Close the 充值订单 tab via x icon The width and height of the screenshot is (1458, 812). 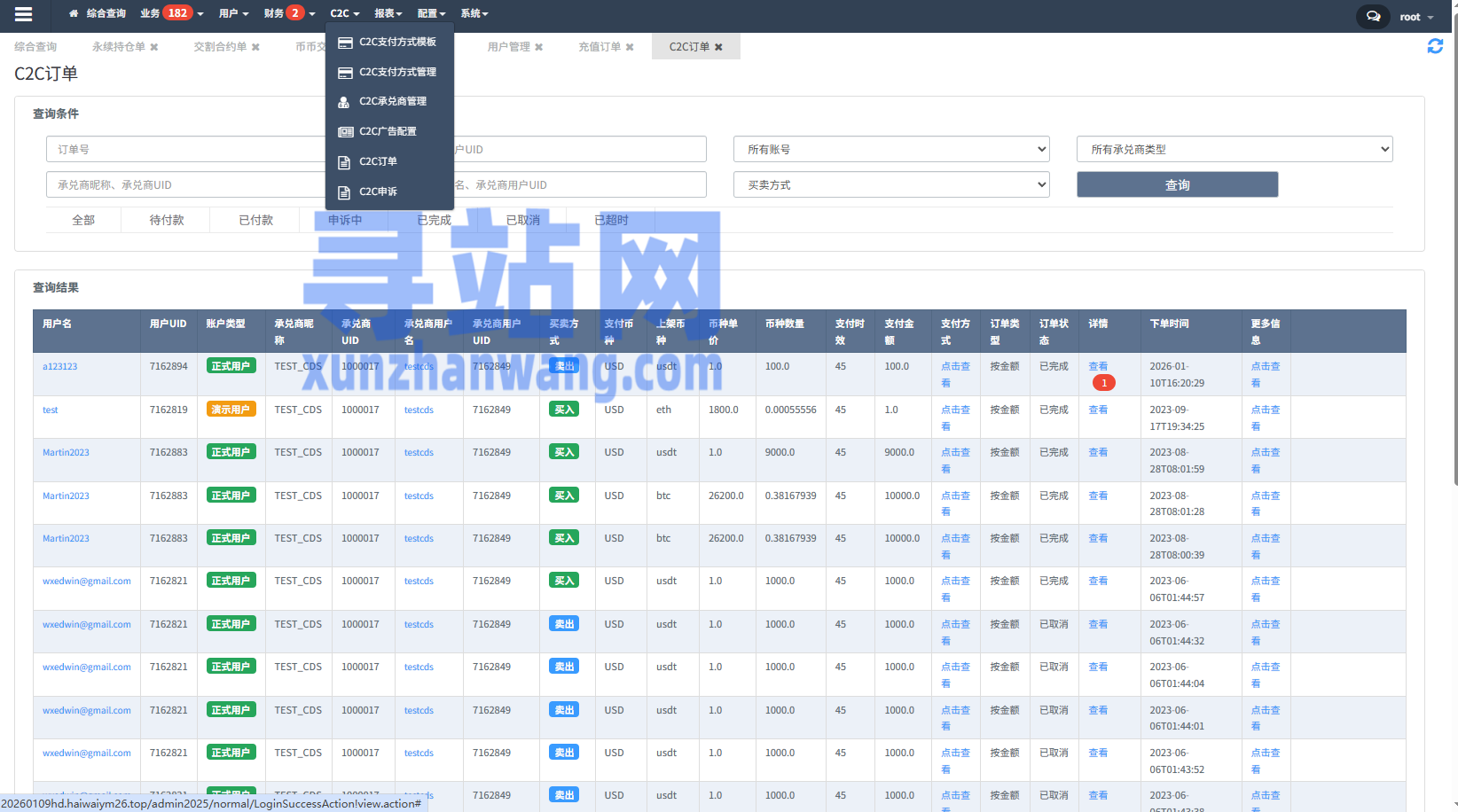(630, 47)
